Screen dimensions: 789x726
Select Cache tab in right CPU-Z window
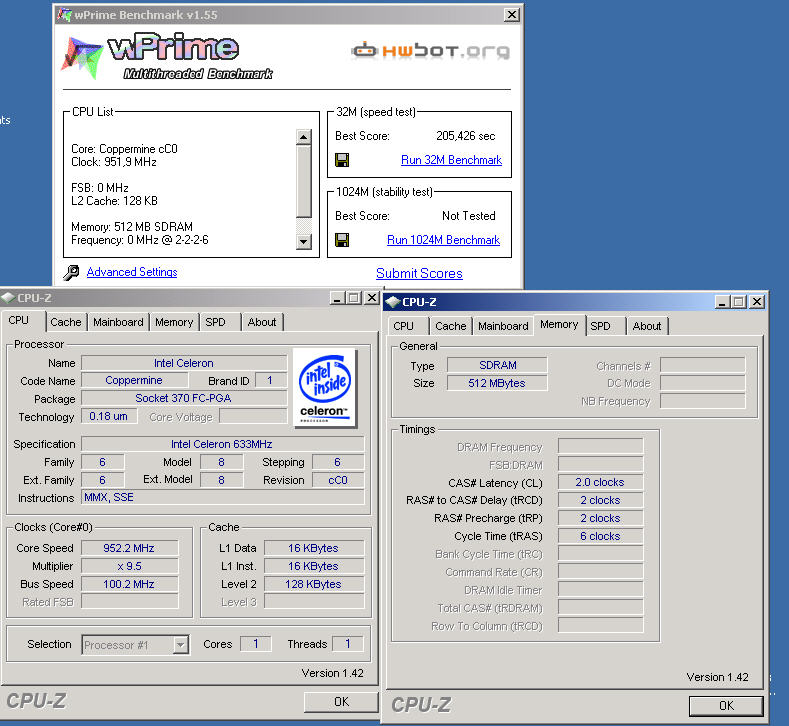(x=450, y=326)
